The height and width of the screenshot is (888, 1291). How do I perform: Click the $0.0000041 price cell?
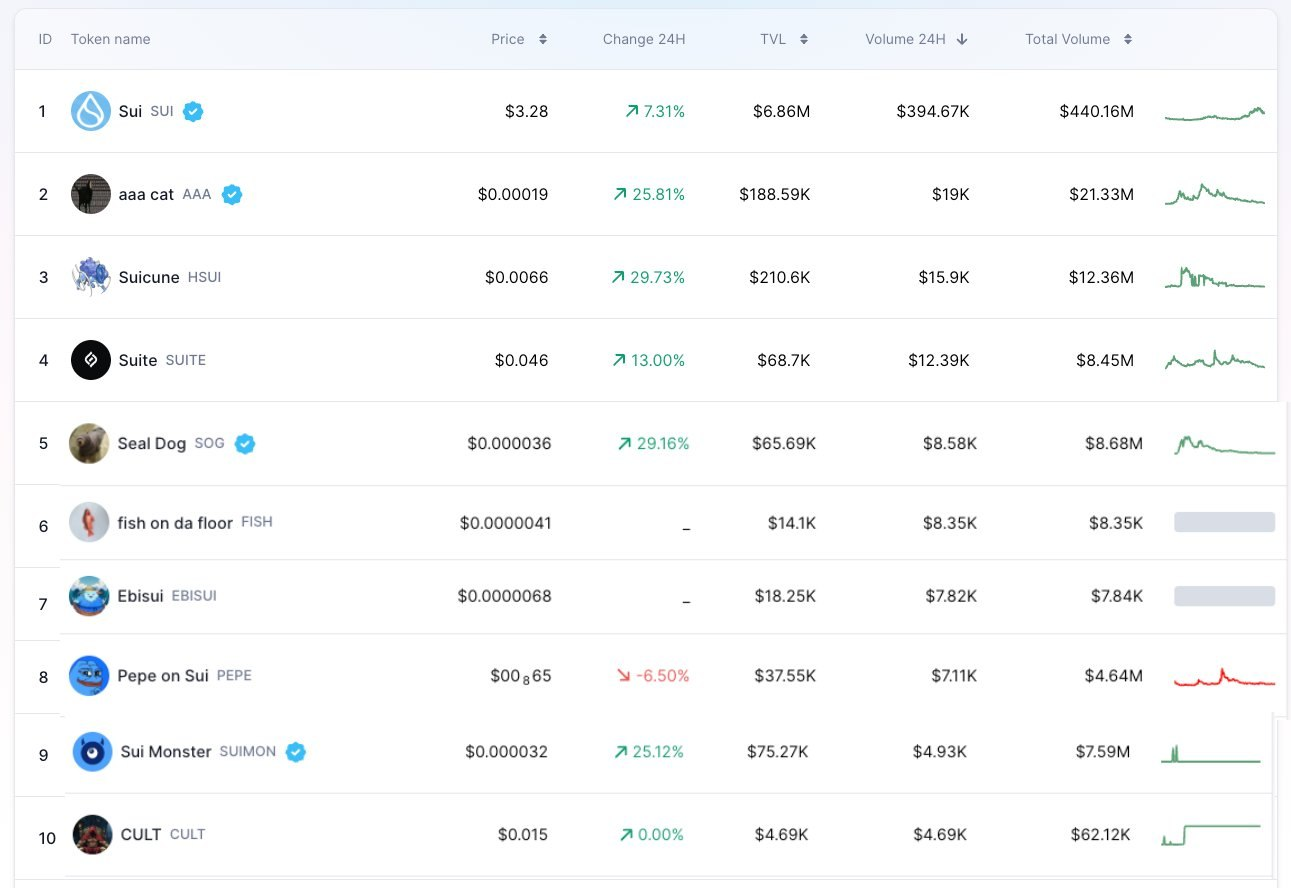coord(506,522)
